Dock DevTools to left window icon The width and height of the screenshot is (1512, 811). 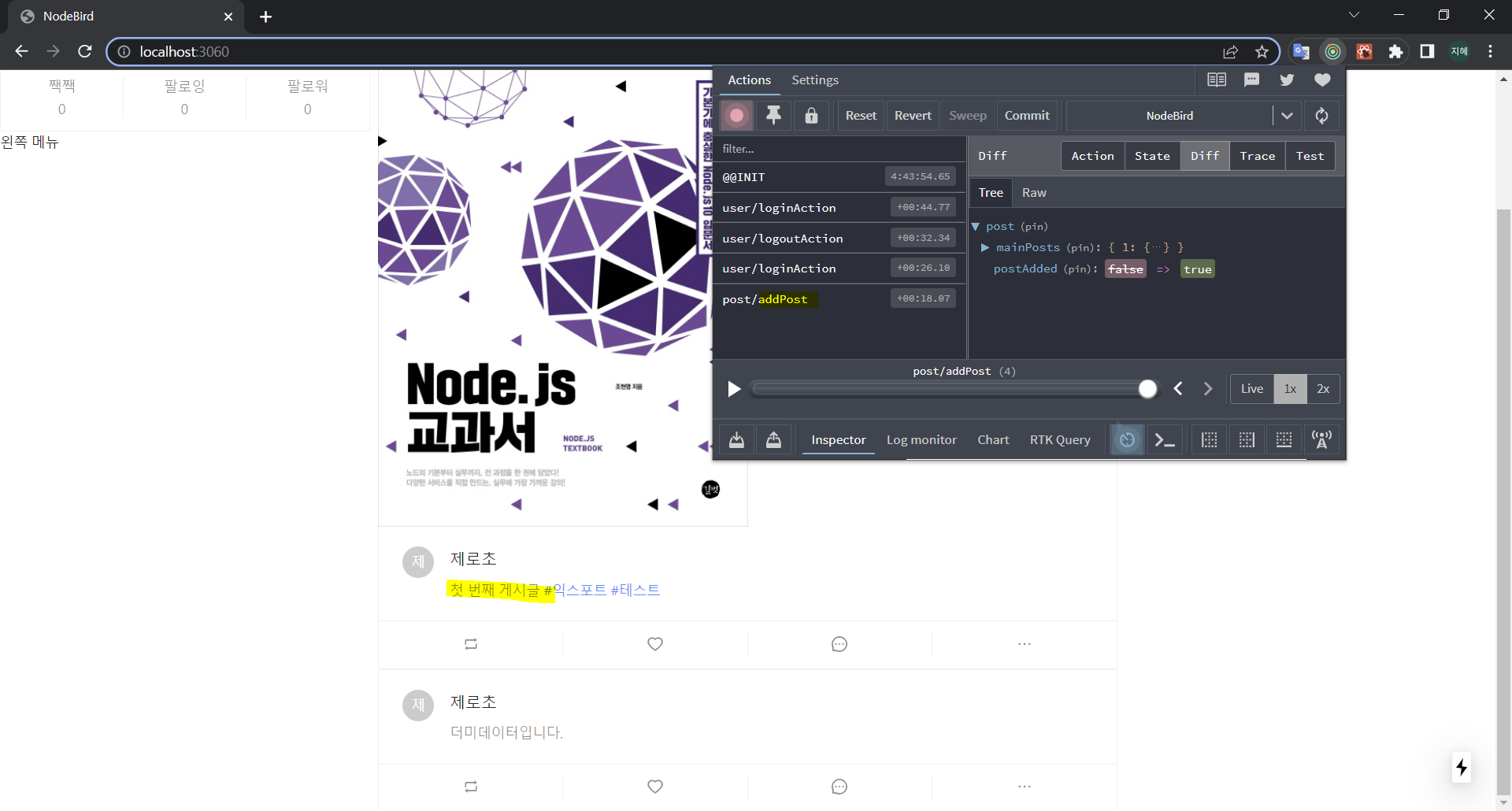tap(1210, 440)
